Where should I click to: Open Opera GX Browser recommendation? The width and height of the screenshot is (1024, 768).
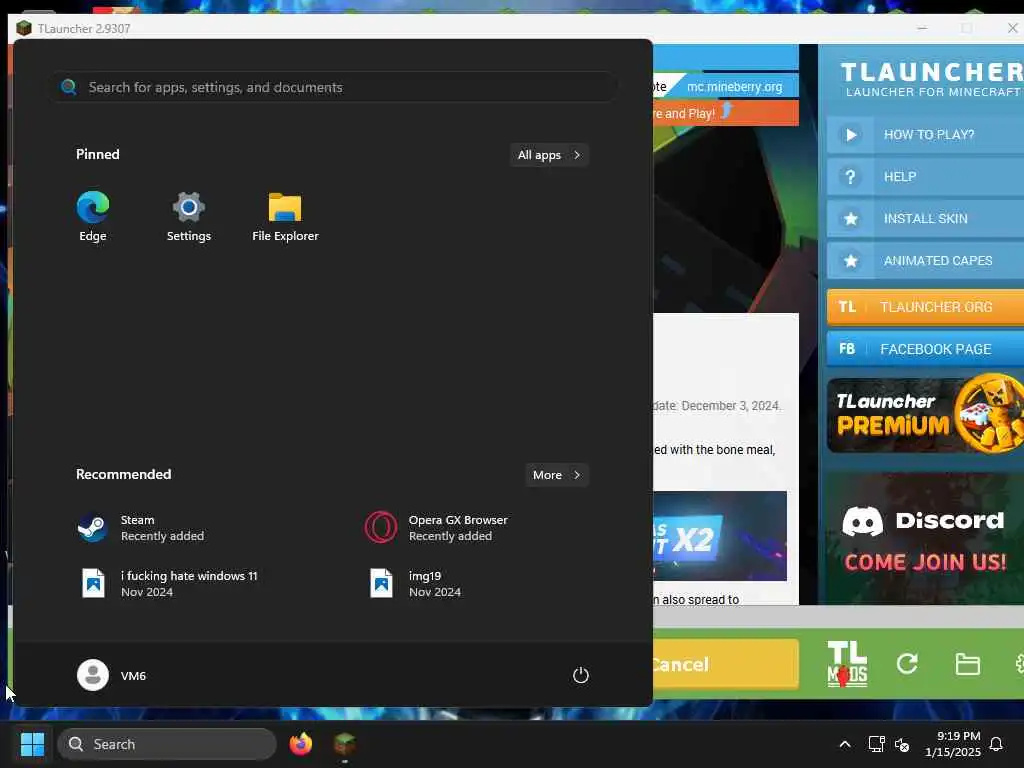436,528
